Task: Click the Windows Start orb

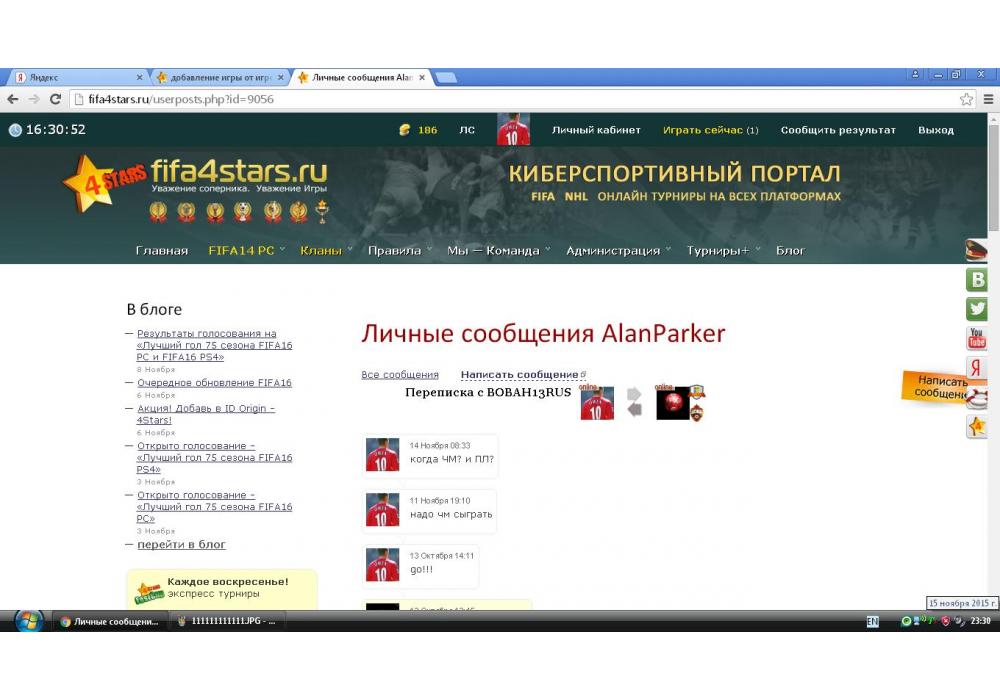Action: coord(29,620)
